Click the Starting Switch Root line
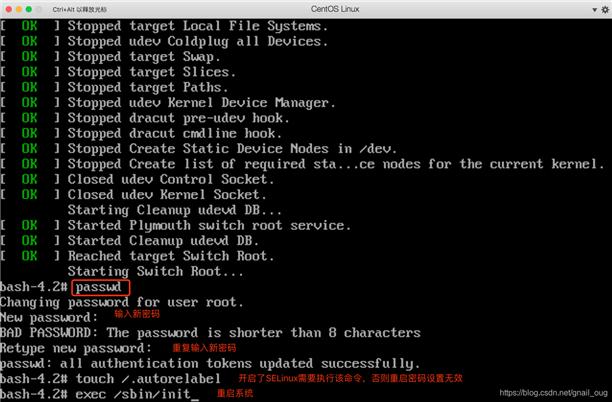 point(155,271)
